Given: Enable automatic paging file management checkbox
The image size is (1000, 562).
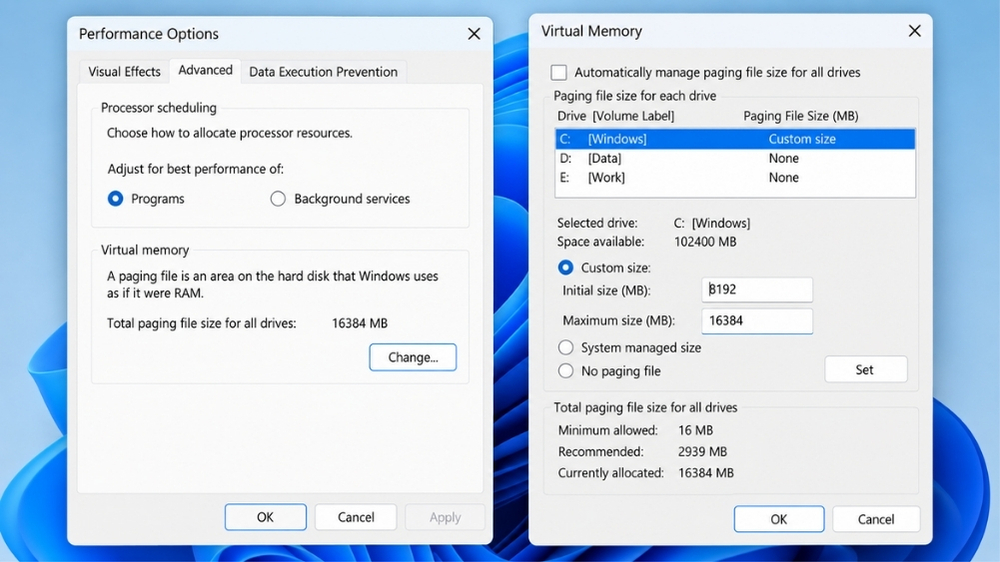Looking at the screenshot, I should 559,72.
